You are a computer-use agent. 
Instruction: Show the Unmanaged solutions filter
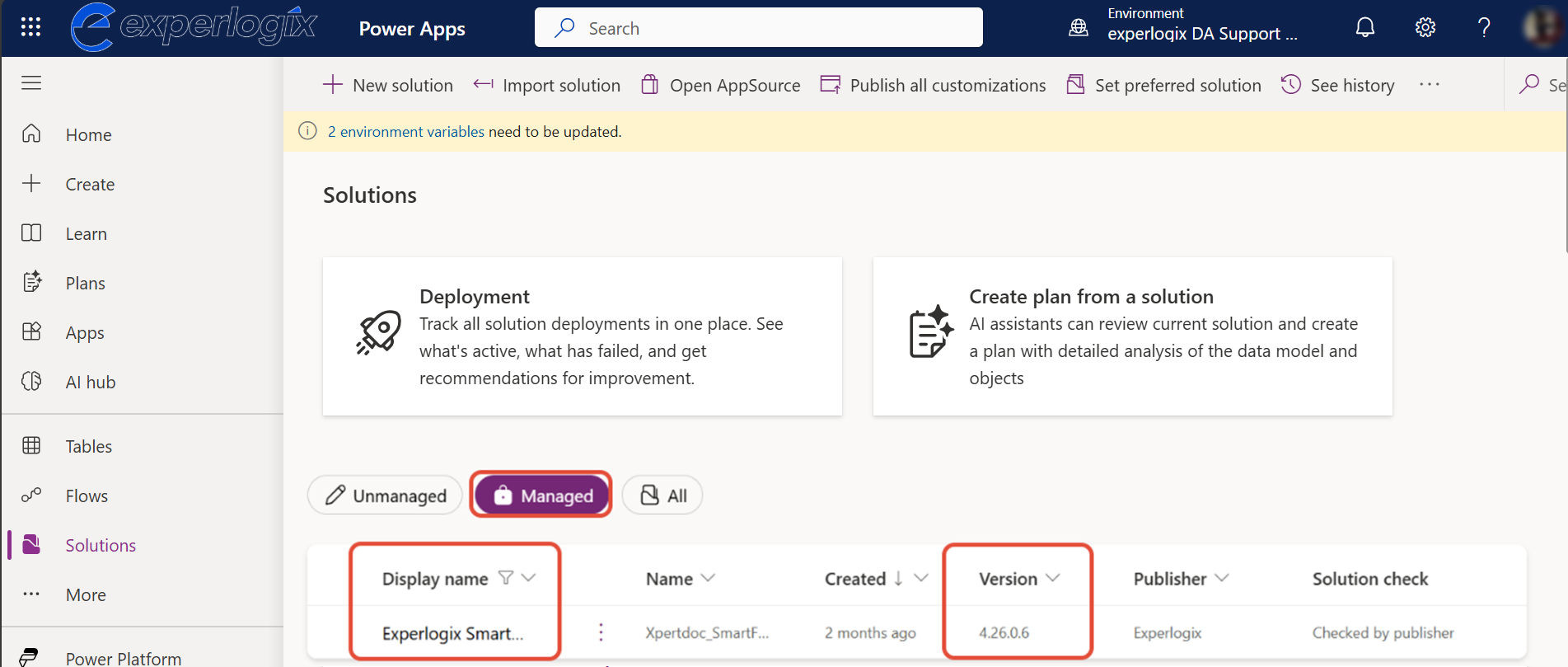386,496
